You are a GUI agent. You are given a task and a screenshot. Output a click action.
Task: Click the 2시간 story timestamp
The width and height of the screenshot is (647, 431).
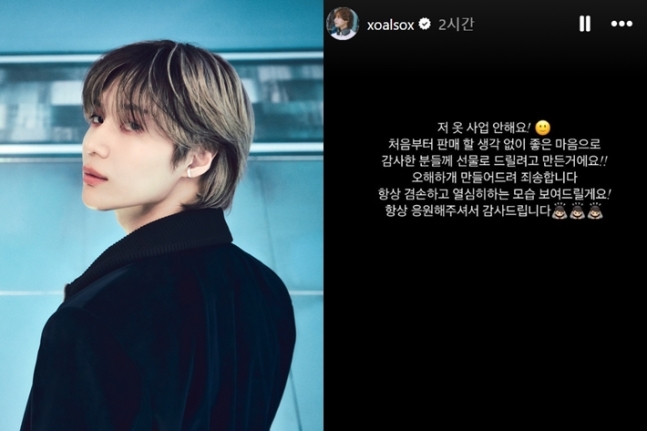click(456, 24)
